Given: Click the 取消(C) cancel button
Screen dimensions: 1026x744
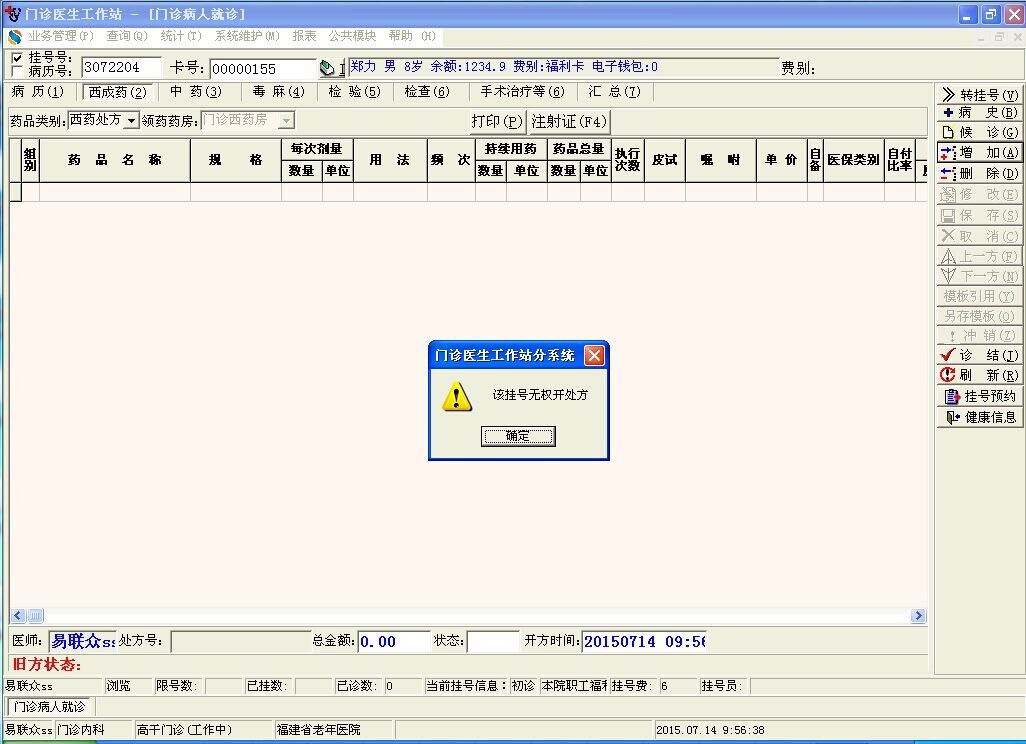Looking at the screenshot, I should [980, 236].
